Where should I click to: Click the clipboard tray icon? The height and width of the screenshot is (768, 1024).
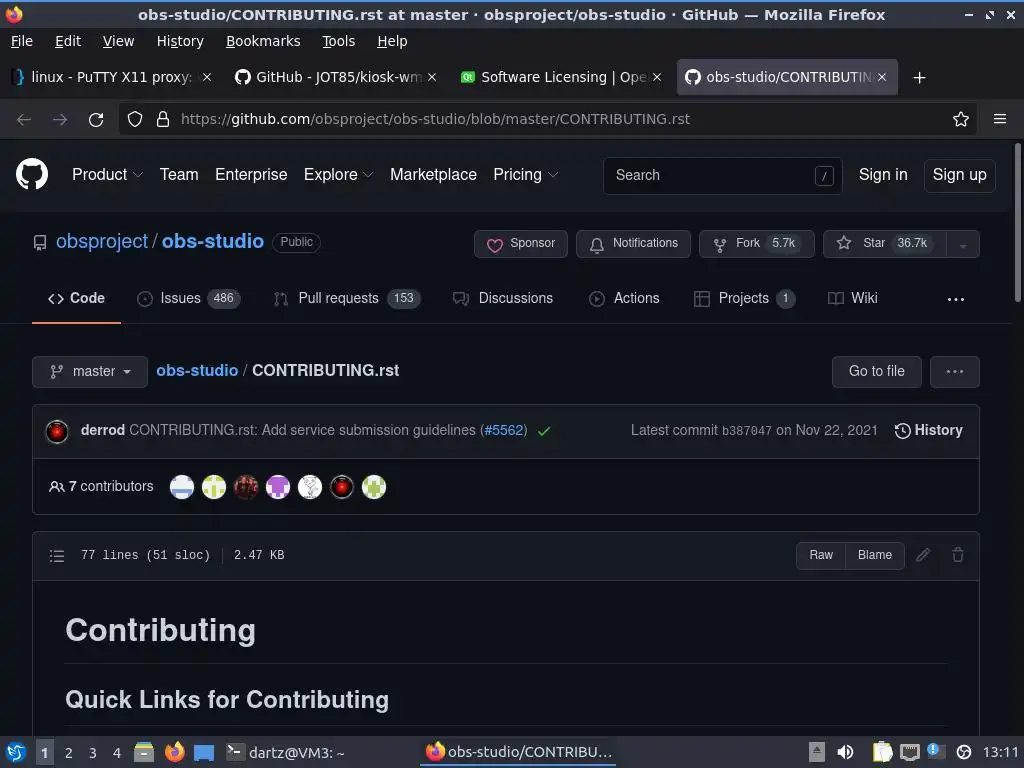882,752
